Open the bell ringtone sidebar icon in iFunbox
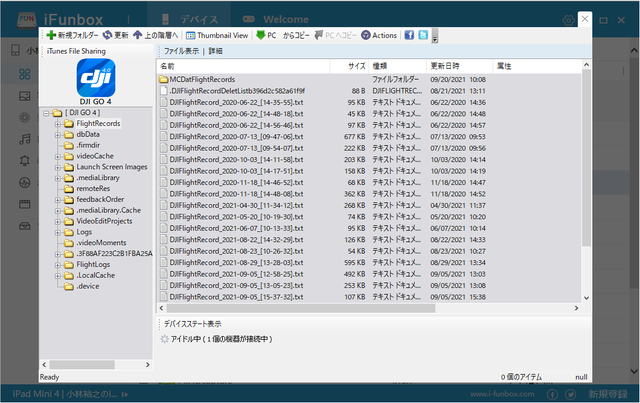Screen dimensions: 640x403 click(x=24, y=161)
